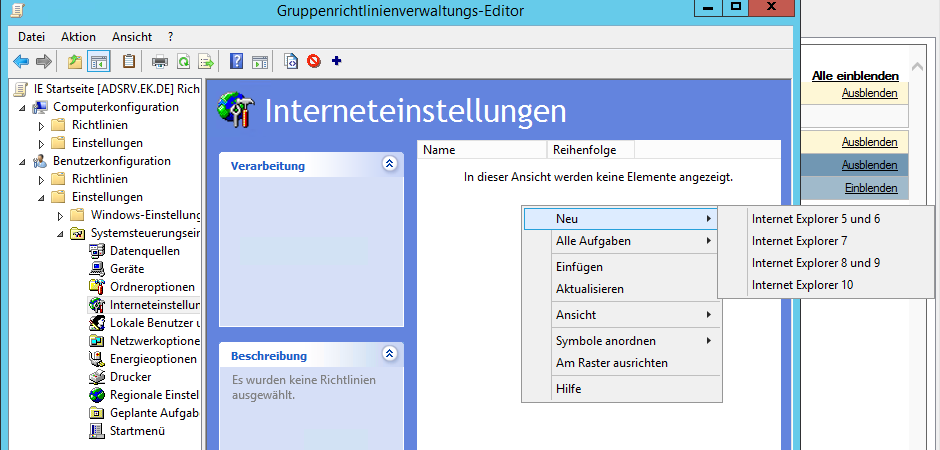940x450 pixels.
Task: Click the gray Forward arrow toolbar icon
Action: pos(43,61)
